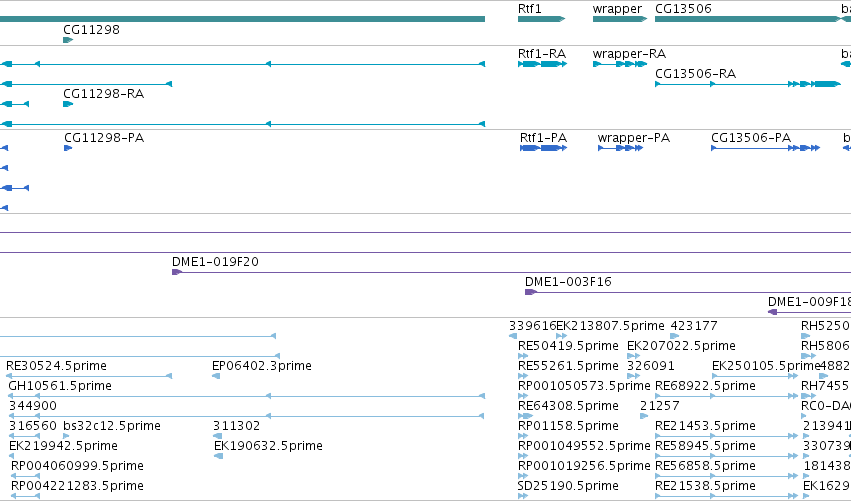This screenshot has width=851, height=501.
Task: Select the RE50419.5prime EST label
Action: pos(568,346)
